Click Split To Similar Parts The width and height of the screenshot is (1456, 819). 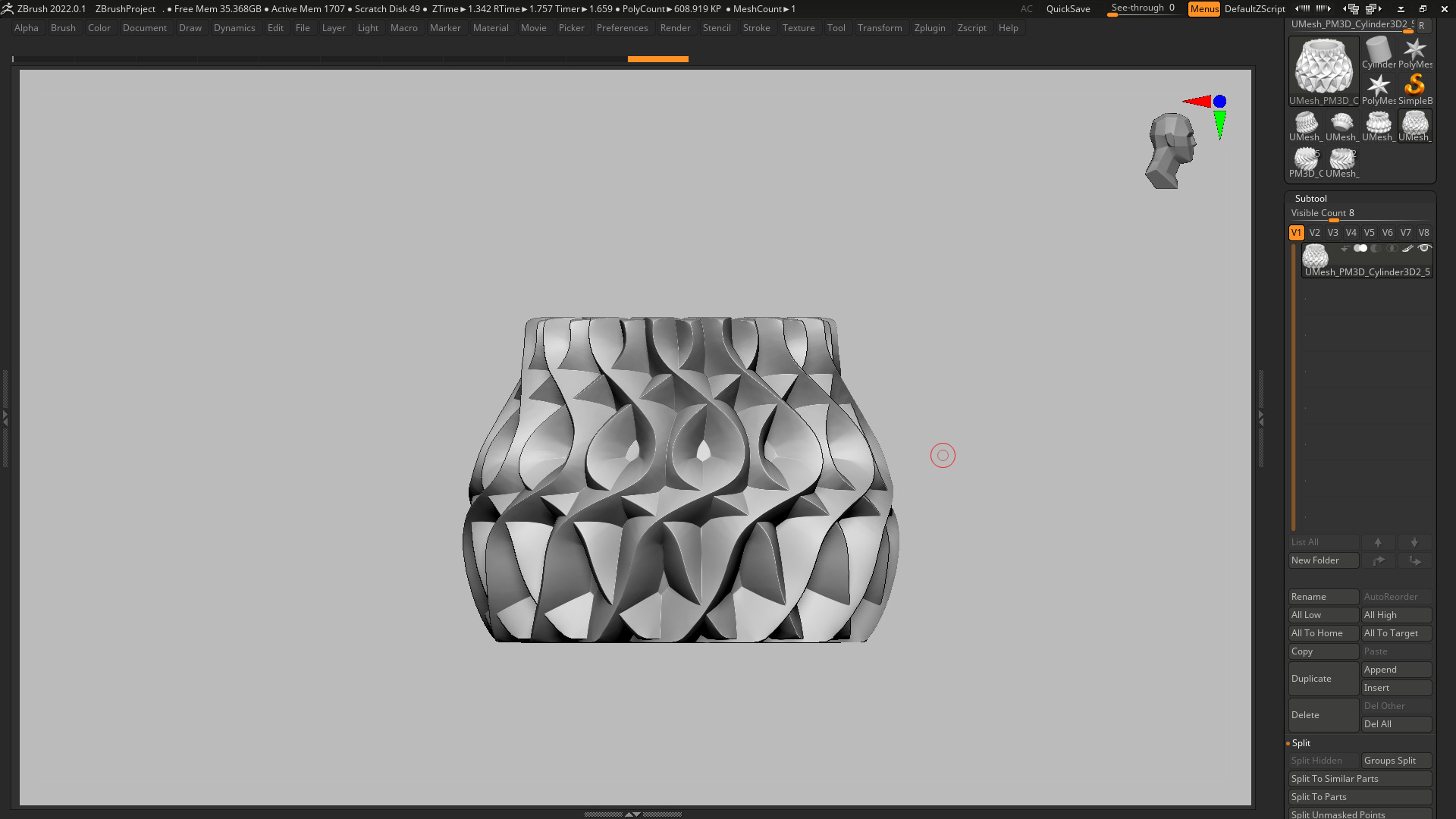point(1360,779)
